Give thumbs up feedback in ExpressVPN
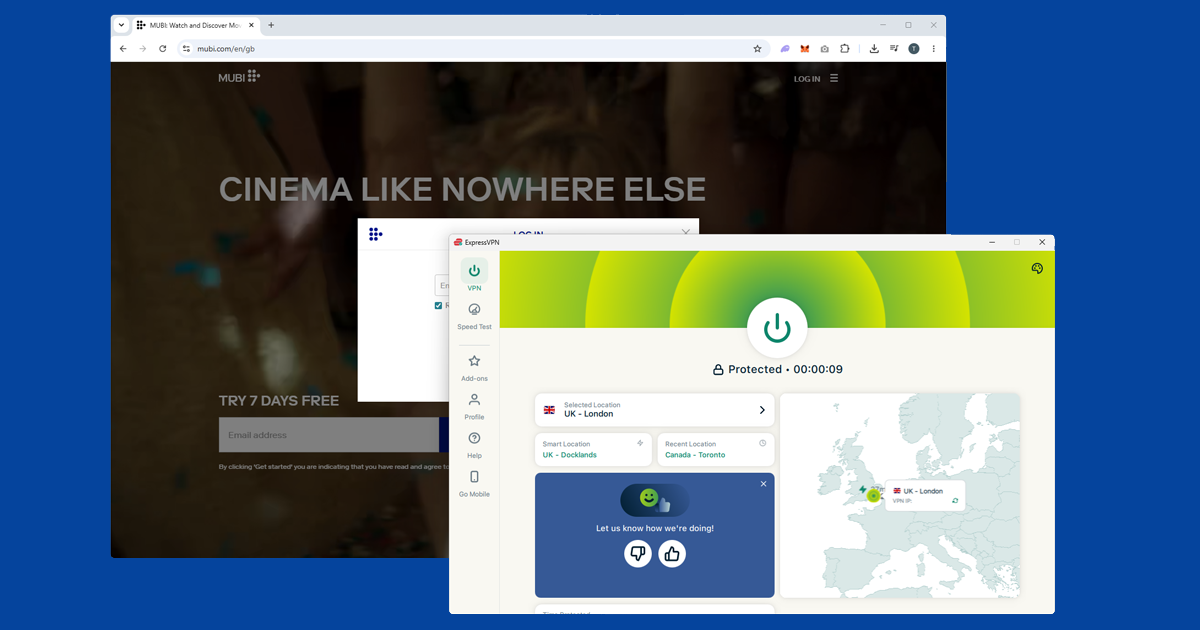 point(672,553)
